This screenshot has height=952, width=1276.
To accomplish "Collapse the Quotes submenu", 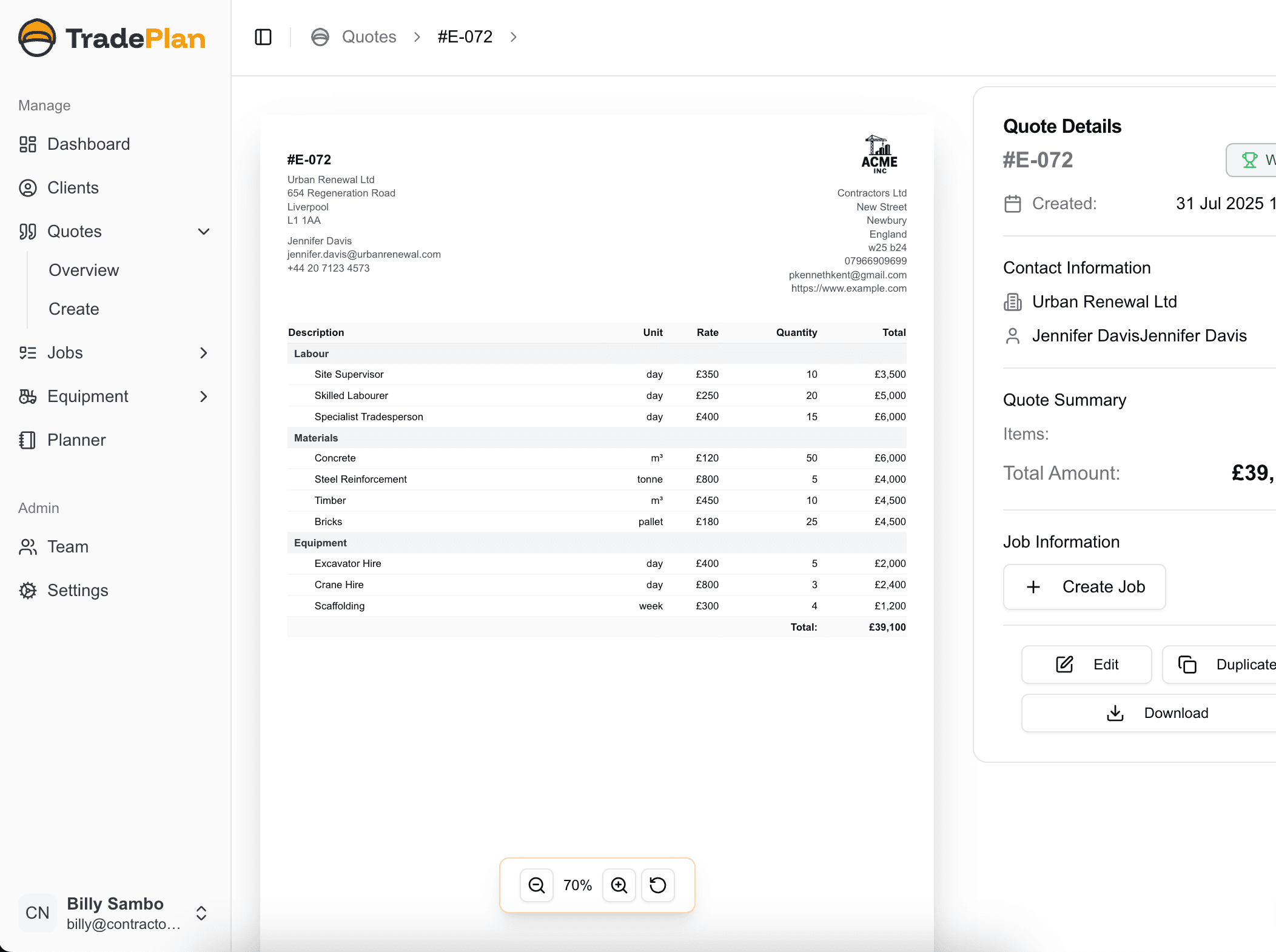I will click(x=204, y=231).
